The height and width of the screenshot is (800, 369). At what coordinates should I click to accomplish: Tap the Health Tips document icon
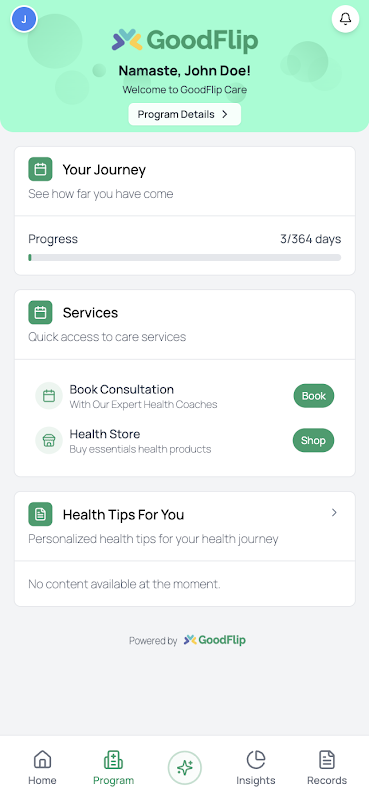click(40, 514)
